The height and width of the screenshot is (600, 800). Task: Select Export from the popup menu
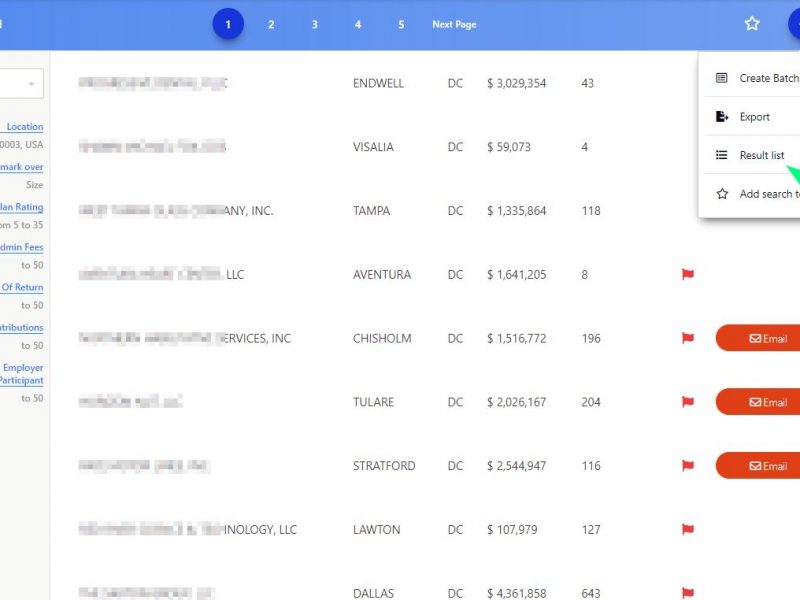[x=754, y=117]
